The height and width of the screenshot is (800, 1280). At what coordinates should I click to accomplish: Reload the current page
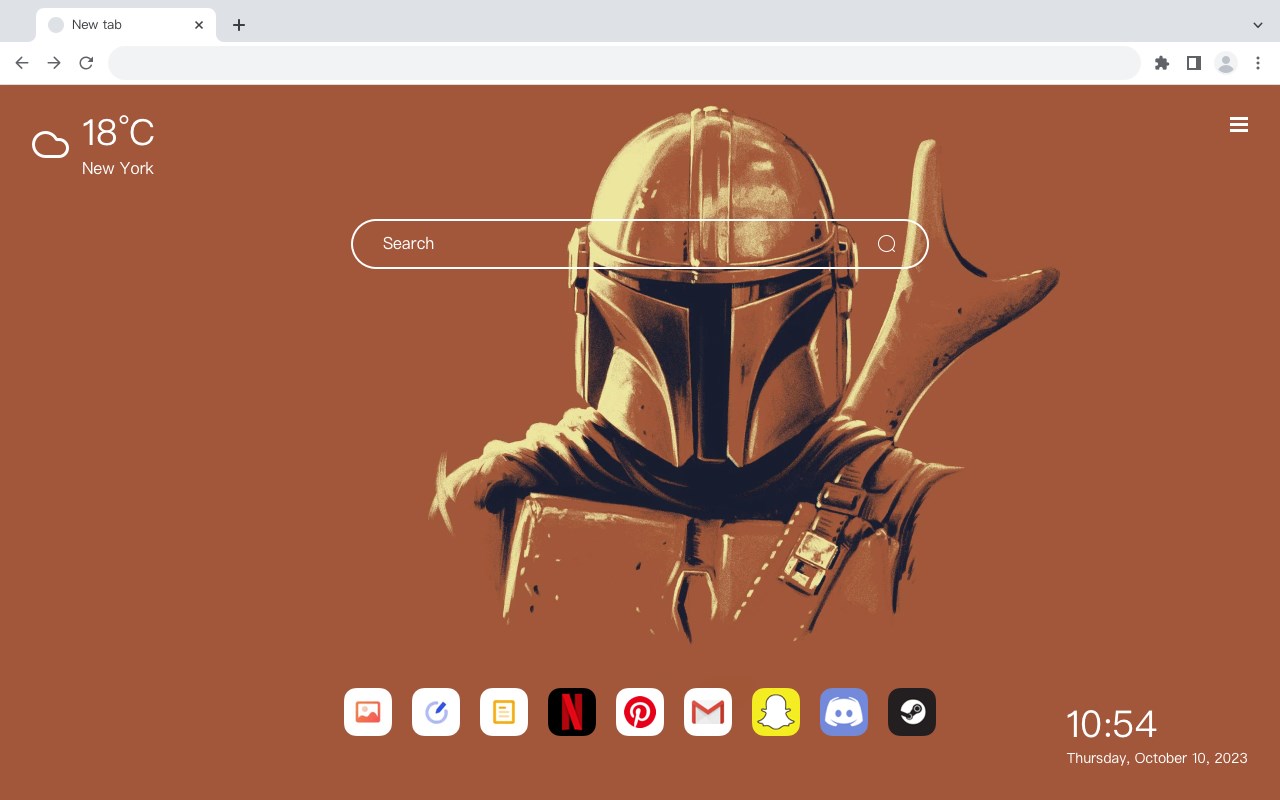click(x=86, y=63)
